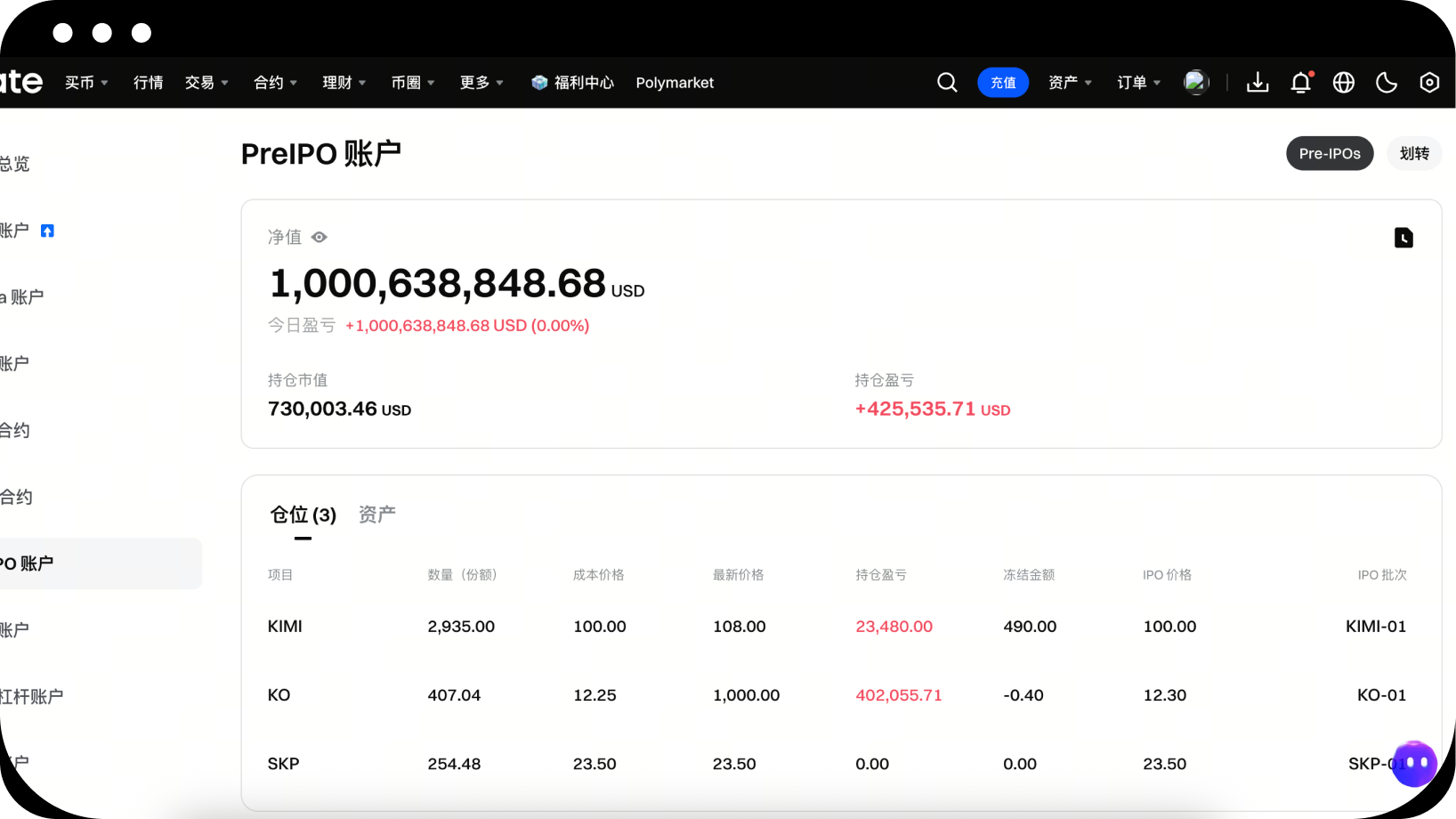Open the hexagon settings icon
Image resolution: width=1456 pixels, height=819 pixels.
coord(1429,83)
